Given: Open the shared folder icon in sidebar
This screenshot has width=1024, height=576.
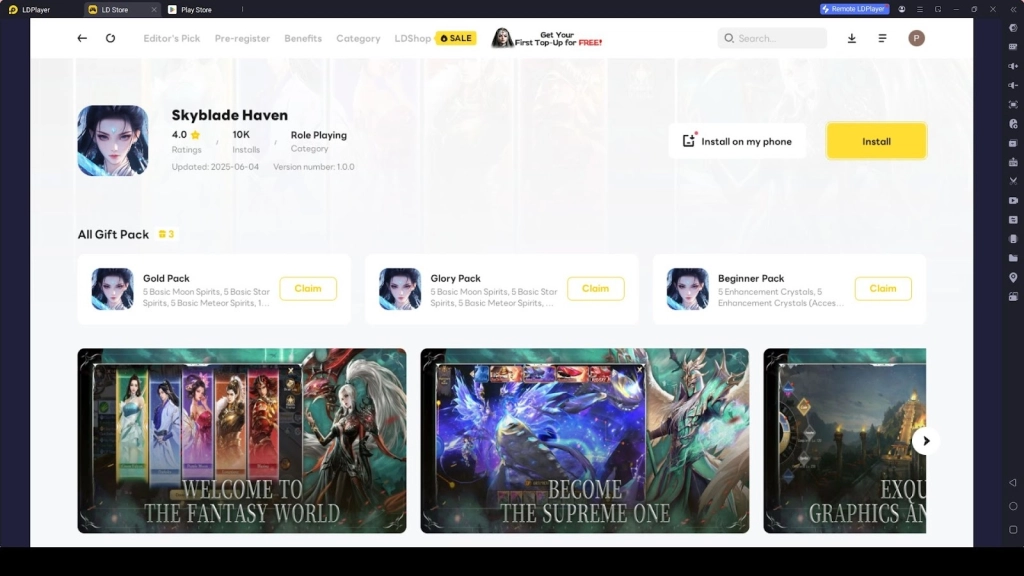Looking at the screenshot, I should tap(1013, 258).
